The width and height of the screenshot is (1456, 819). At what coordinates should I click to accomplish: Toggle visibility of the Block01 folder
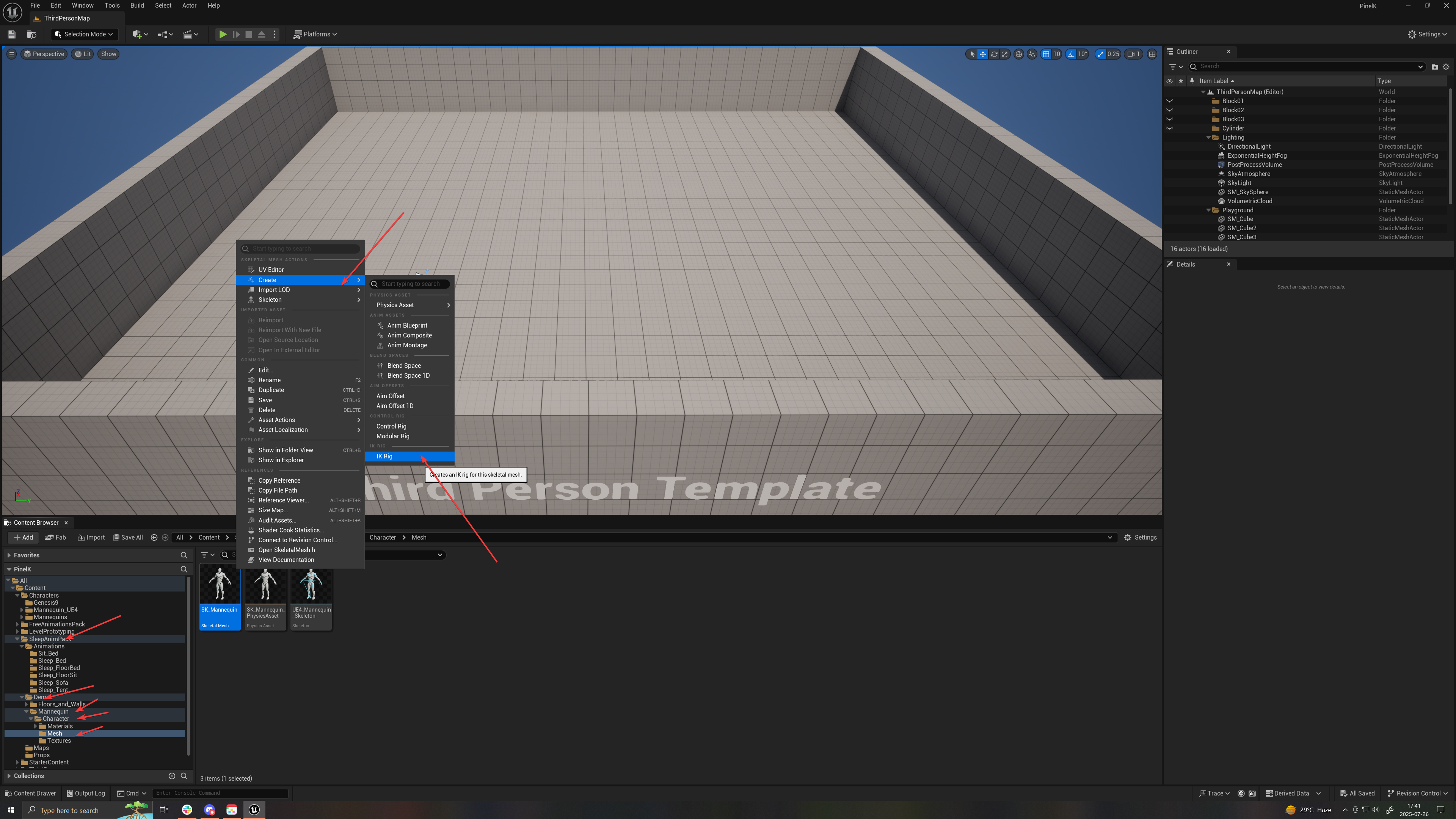[x=1169, y=101]
